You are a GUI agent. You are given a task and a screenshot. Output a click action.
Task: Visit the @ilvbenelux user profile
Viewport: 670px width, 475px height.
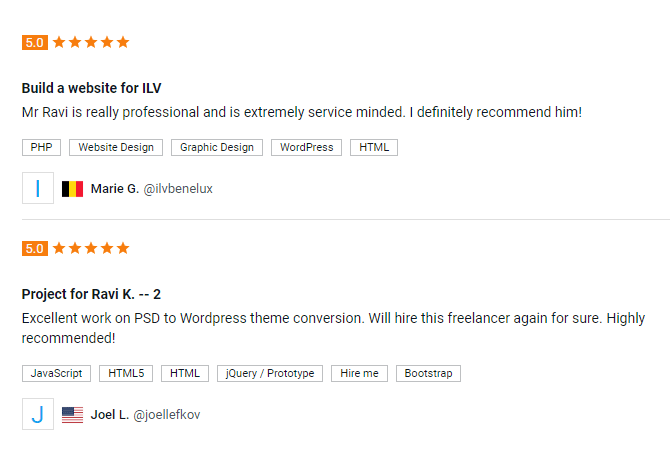(178, 189)
